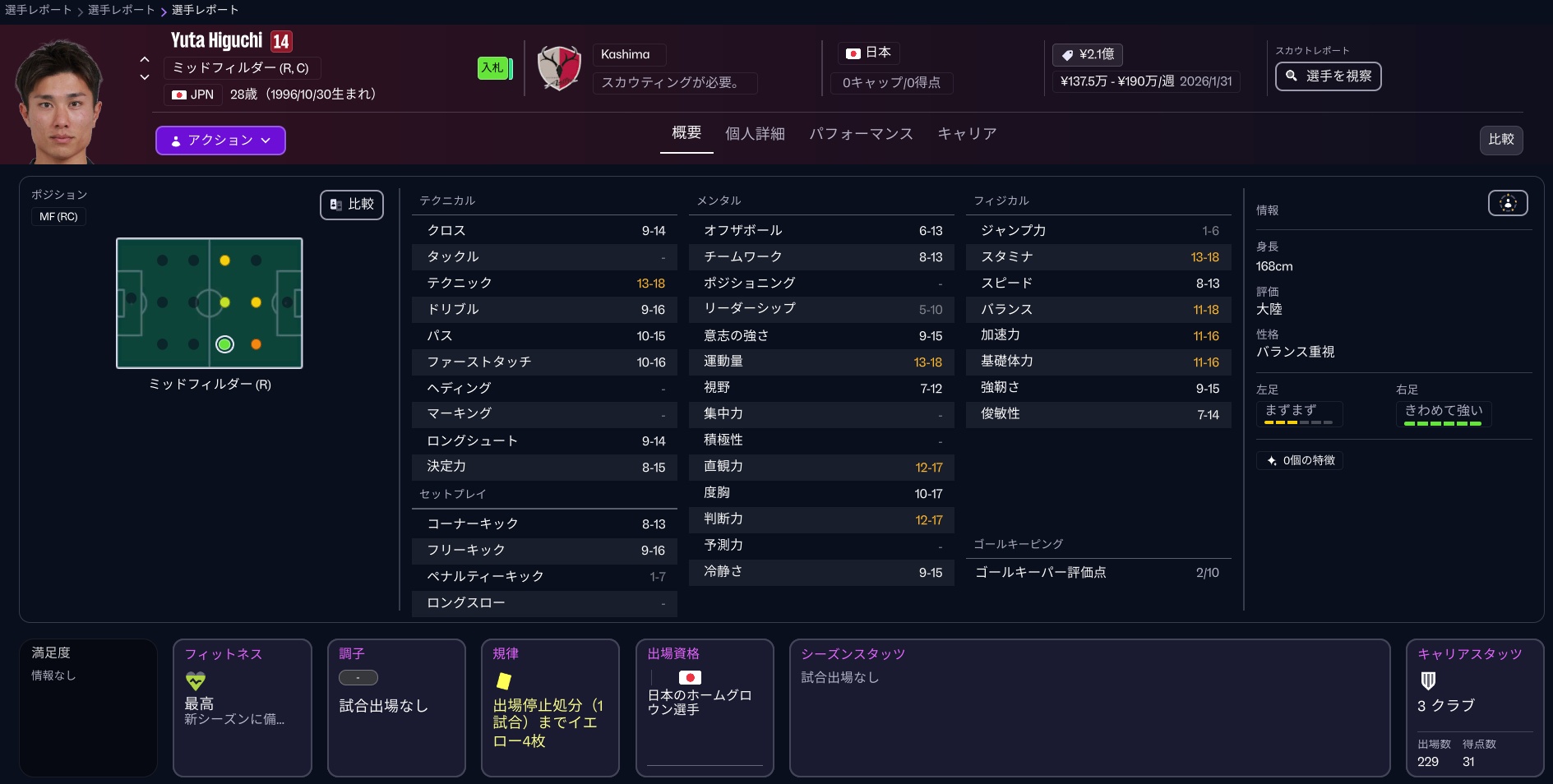Click the Japan flag in eligibility panel
Image resolution: width=1553 pixels, height=784 pixels.
coord(689,678)
